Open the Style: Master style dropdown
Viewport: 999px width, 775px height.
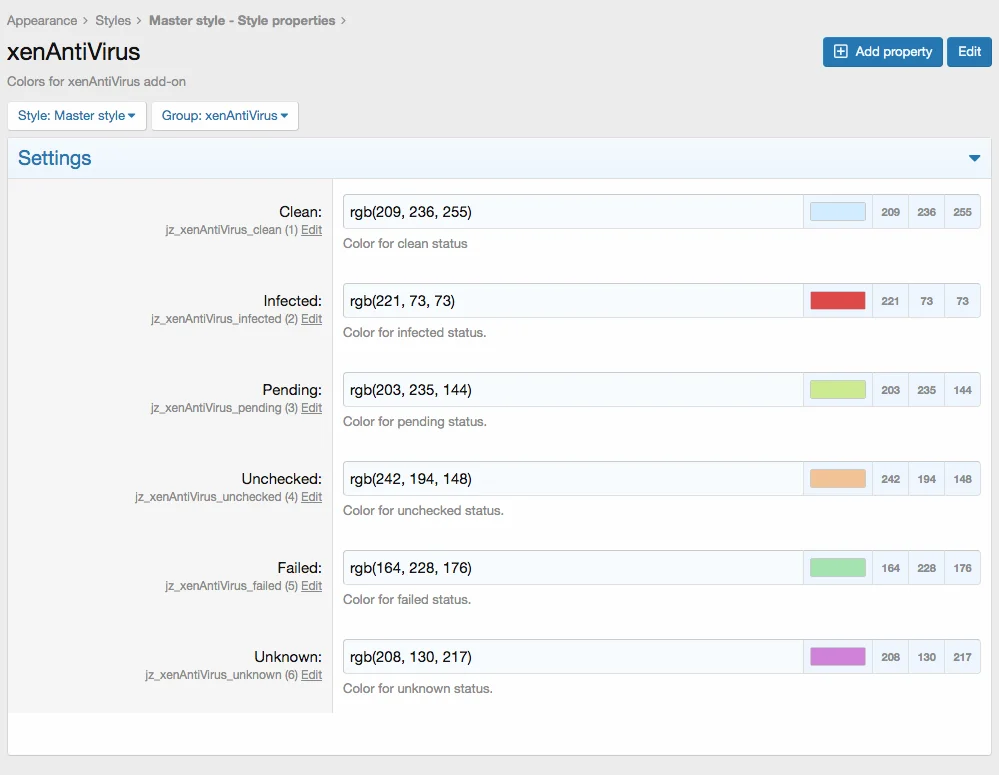(77, 116)
